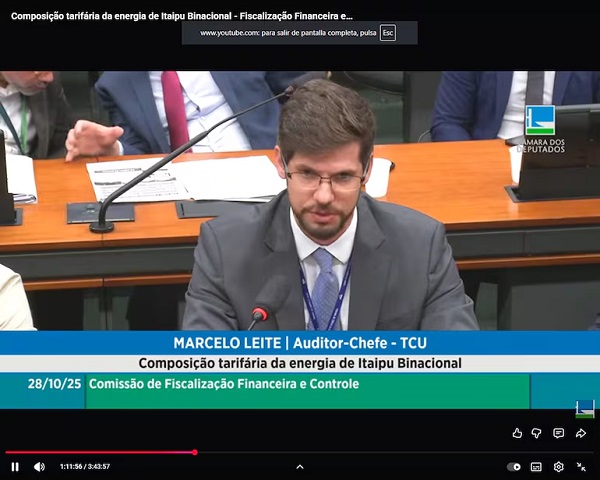
Task: Click the channel watermark logo
Action: click(x=585, y=408)
